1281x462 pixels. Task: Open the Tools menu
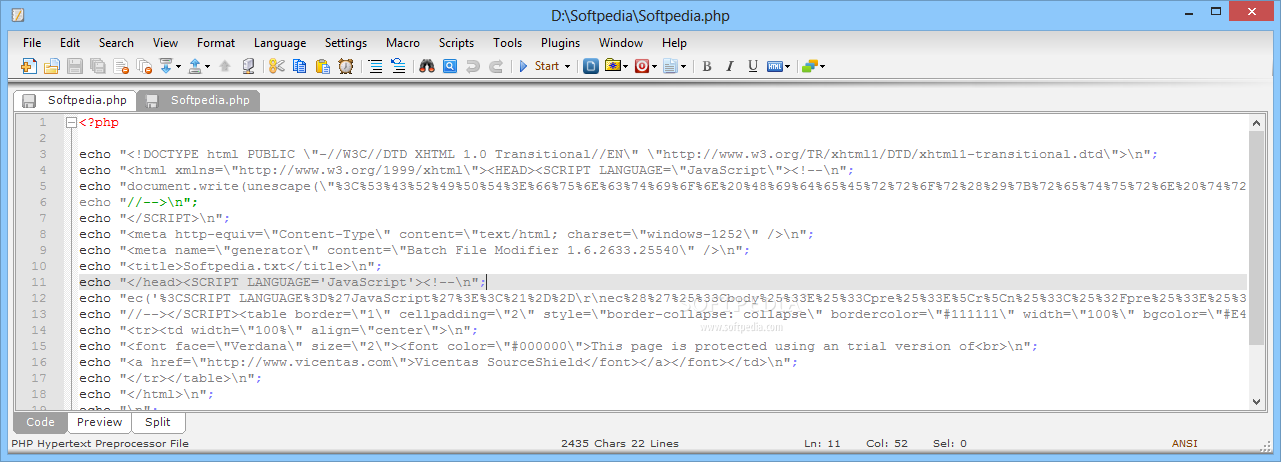tap(507, 43)
